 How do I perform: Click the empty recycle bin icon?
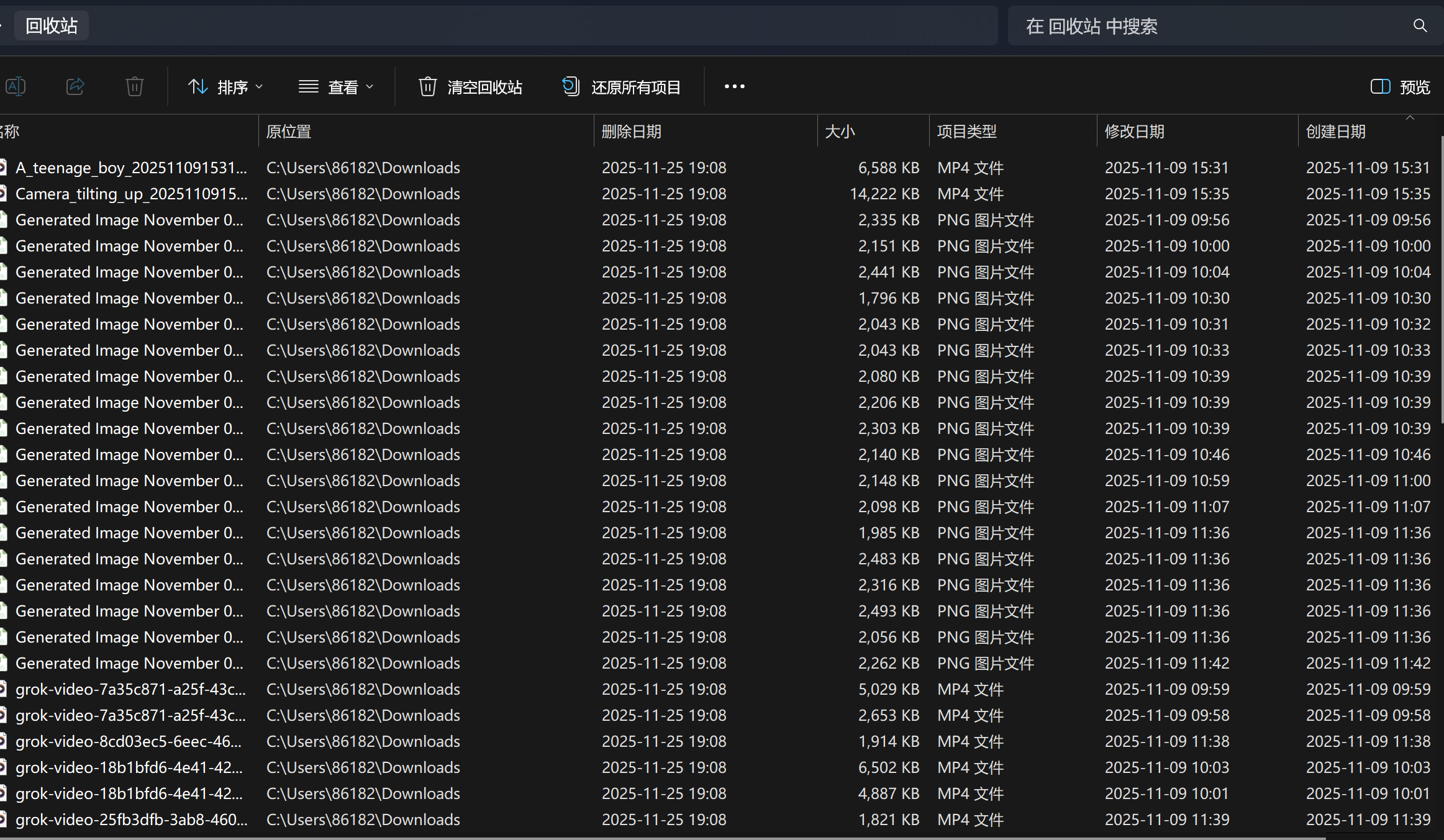pos(427,86)
